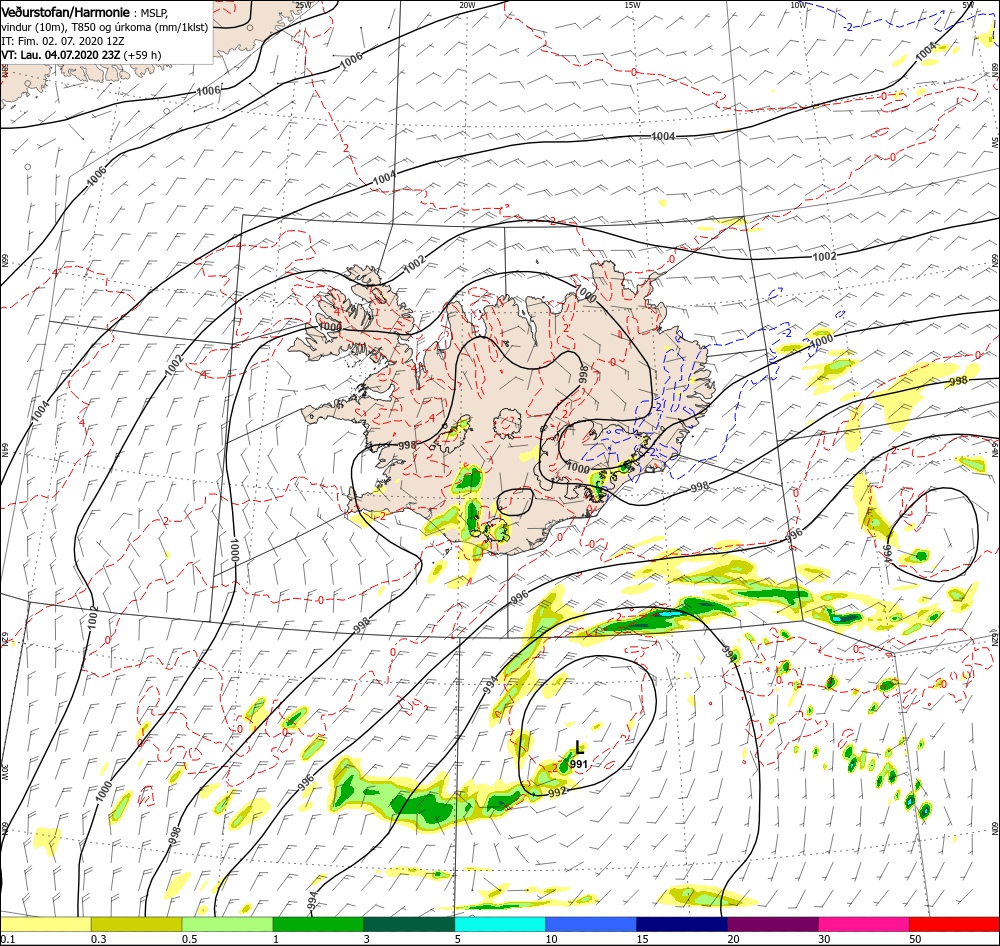Image resolution: width=1000 pixels, height=946 pixels.
Task: Click the blue 10–15 legend swatch
Action: coord(591,924)
